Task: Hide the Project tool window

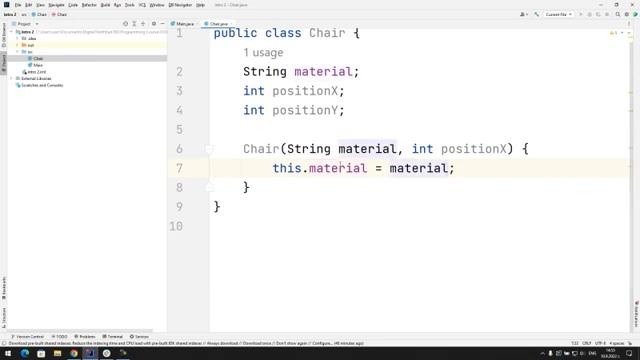Action: pos(162,24)
